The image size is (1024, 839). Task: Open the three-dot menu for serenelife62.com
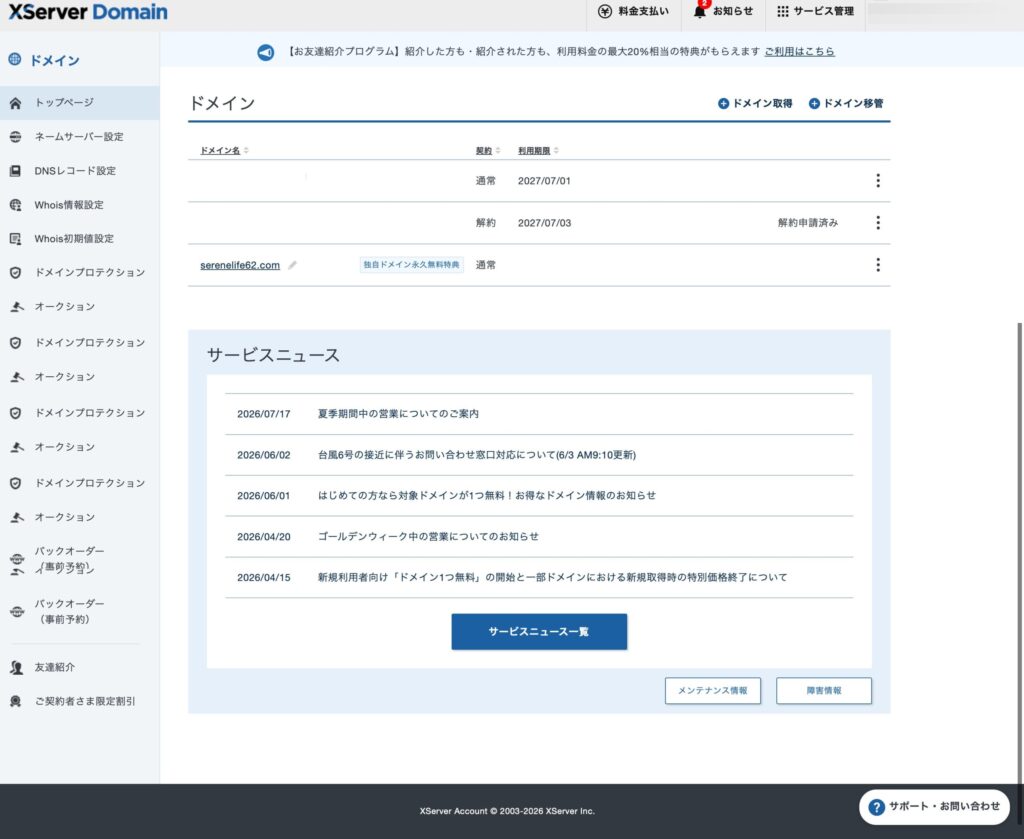[x=878, y=264]
